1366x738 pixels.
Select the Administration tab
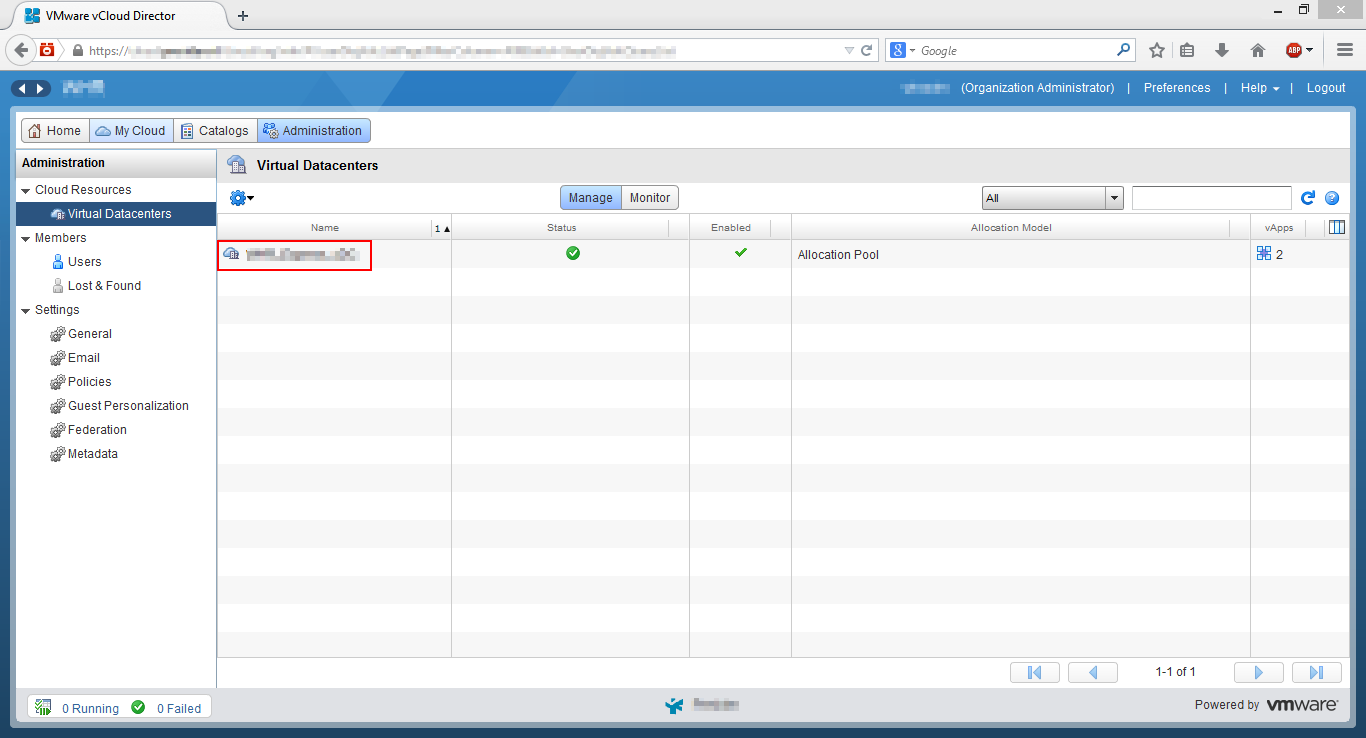point(314,131)
